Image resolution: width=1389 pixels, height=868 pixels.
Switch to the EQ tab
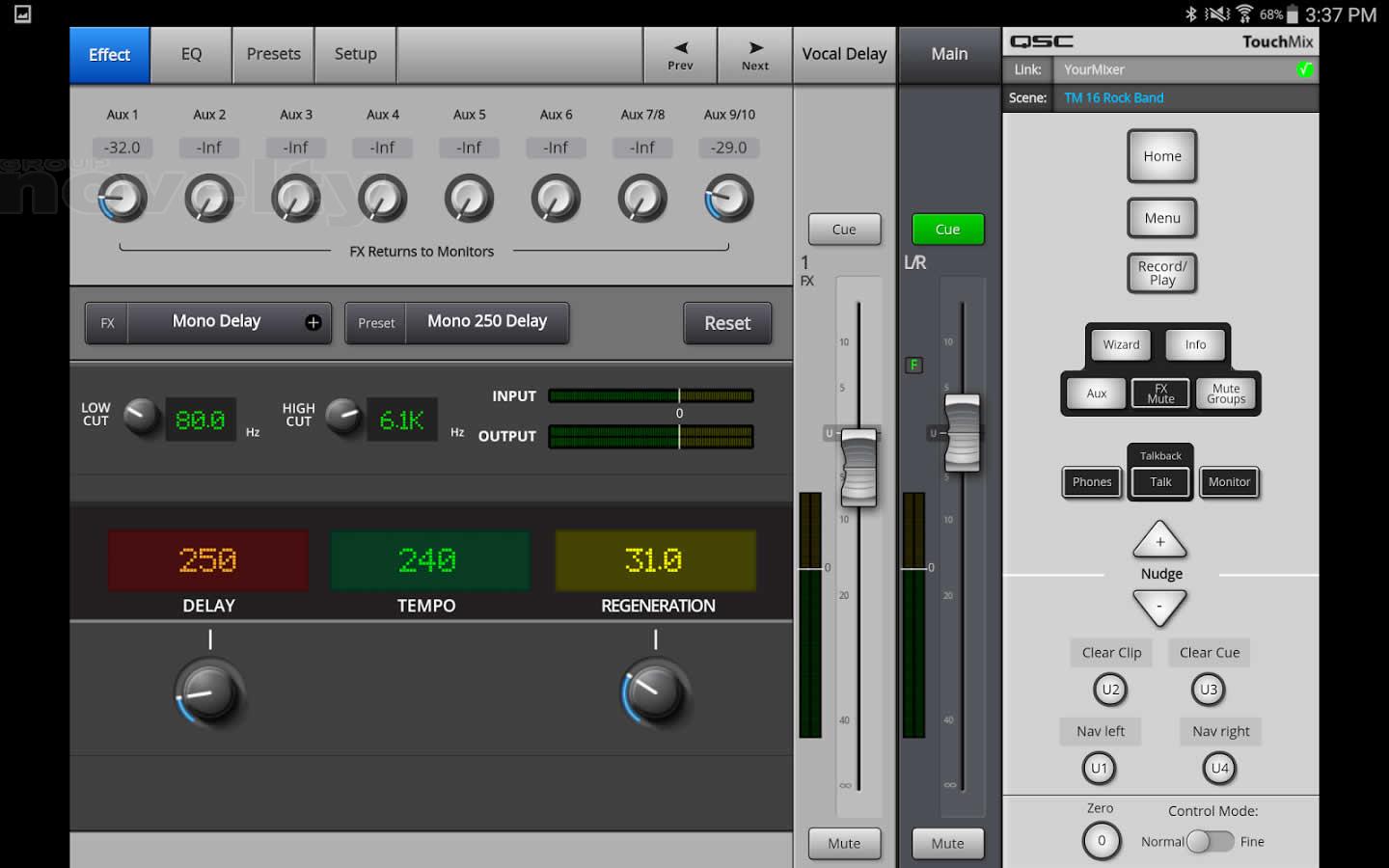[191, 55]
